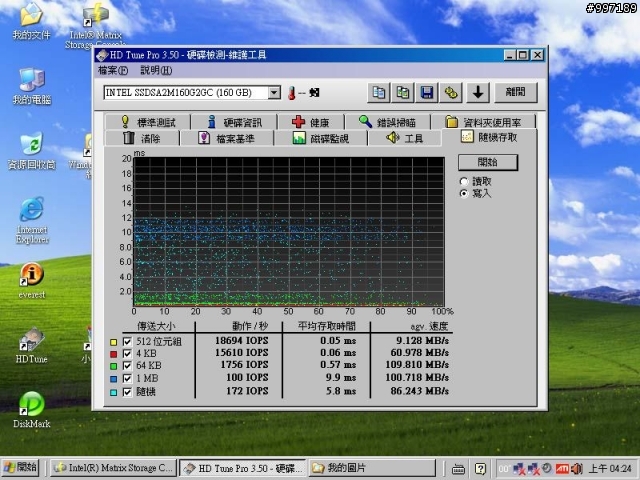
Task: Click the copy screenshot to clipboard icon
Action: [x=402, y=93]
